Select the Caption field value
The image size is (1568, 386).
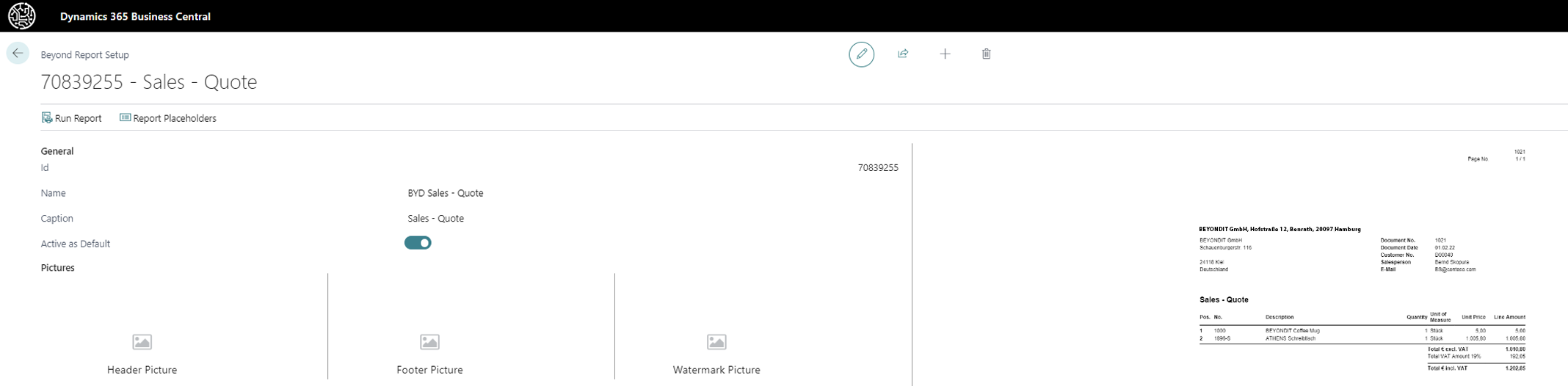point(435,219)
